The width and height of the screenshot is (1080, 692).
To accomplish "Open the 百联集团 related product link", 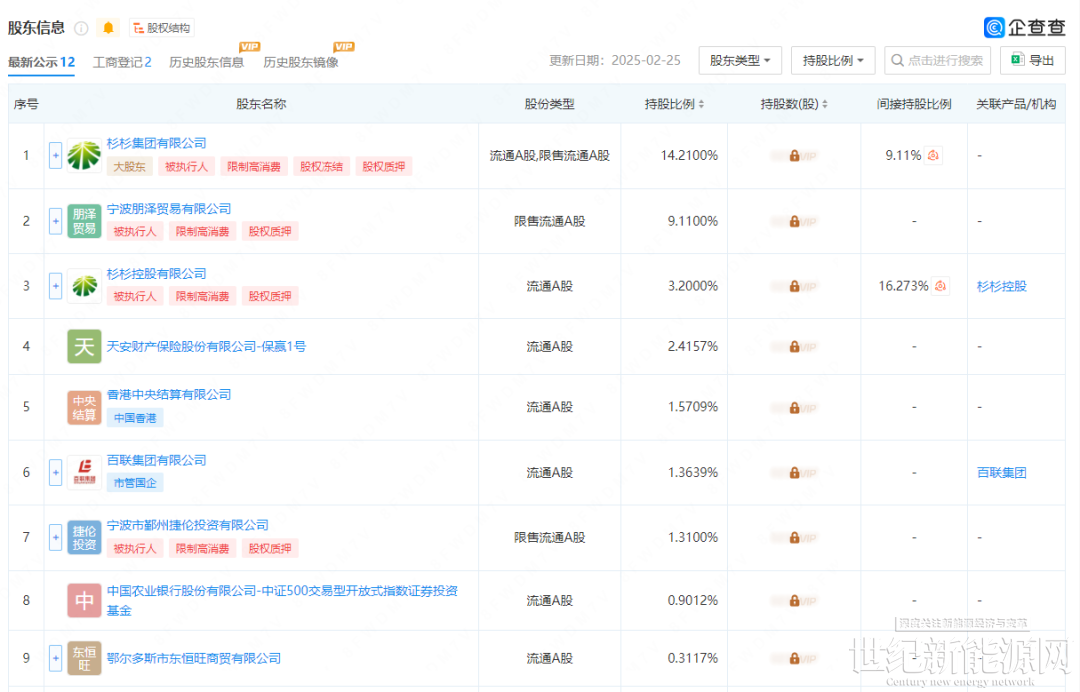I will [1001, 472].
